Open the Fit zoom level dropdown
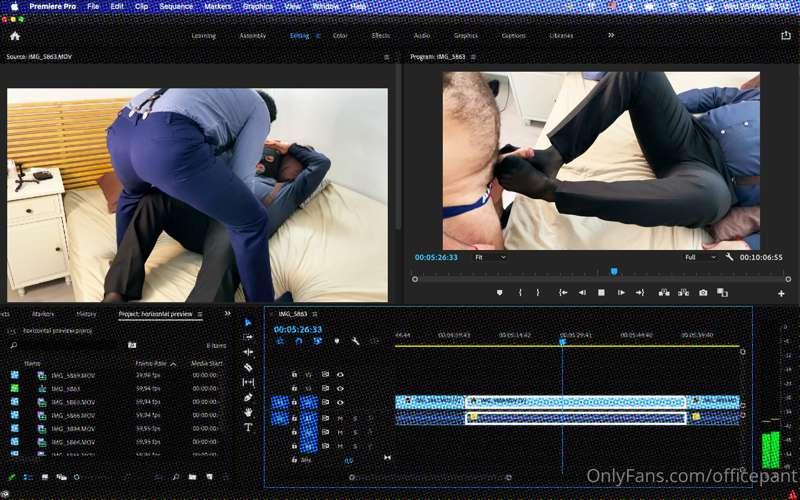This screenshot has height=500, width=800. click(x=490, y=257)
